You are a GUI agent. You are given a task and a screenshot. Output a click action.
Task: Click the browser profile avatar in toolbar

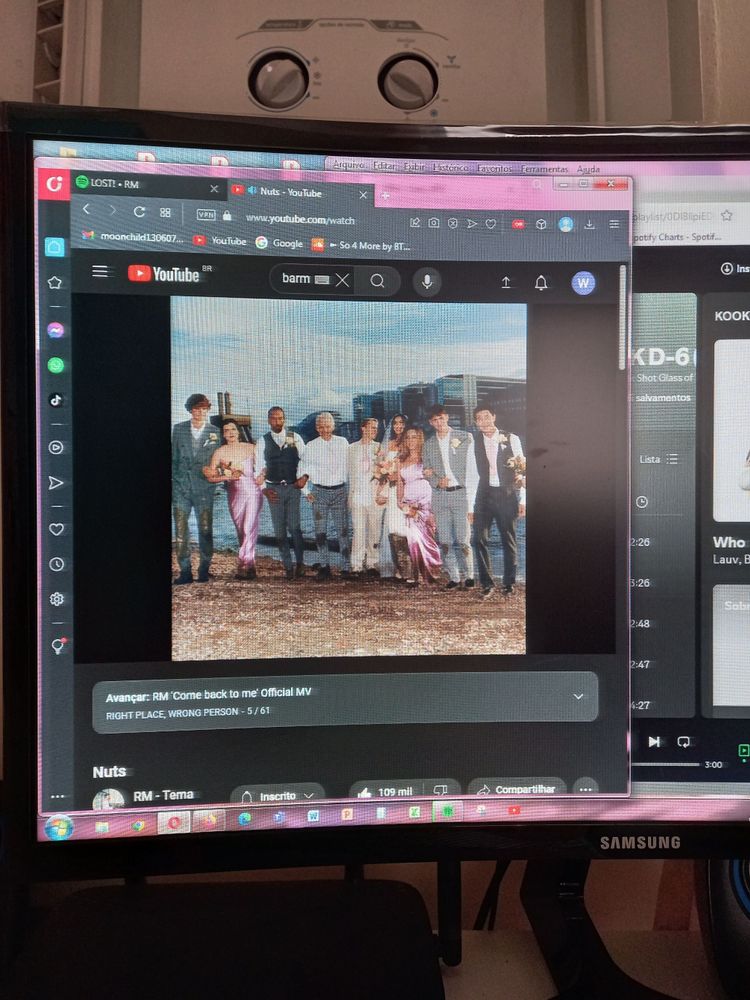[x=565, y=224]
